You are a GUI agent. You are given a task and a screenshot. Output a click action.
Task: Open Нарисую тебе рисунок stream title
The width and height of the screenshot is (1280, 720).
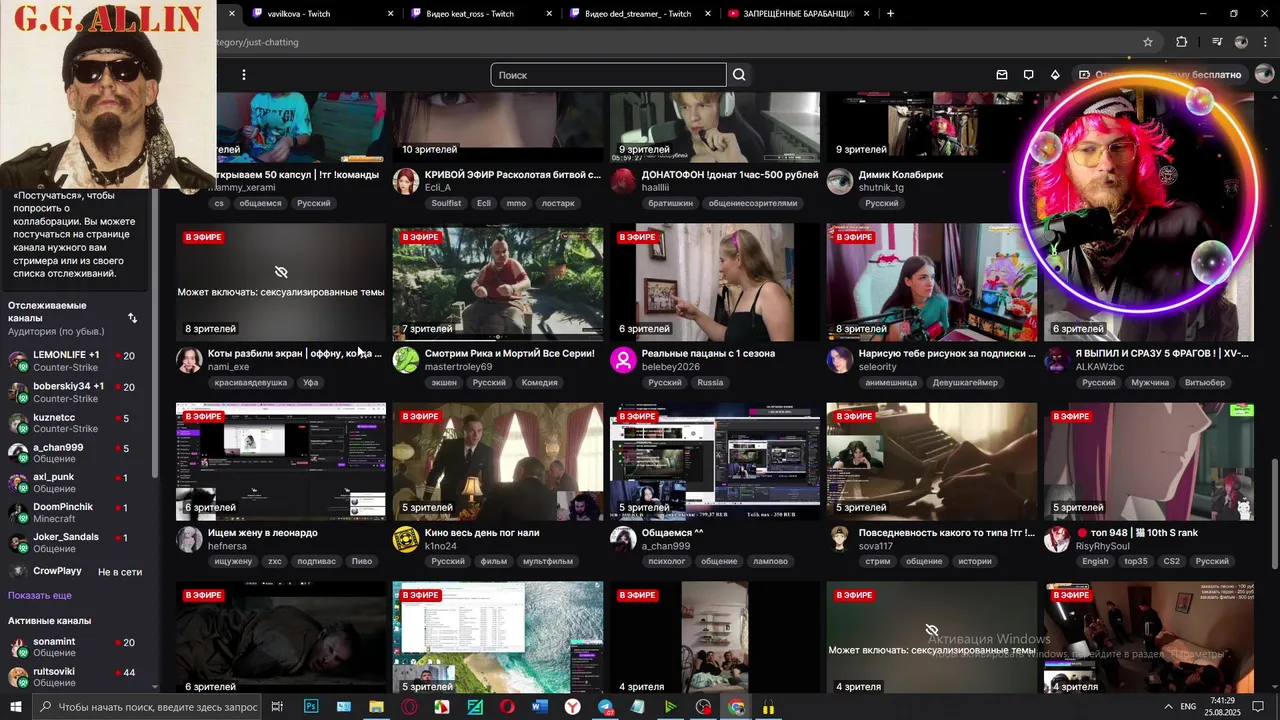click(947, 353)
